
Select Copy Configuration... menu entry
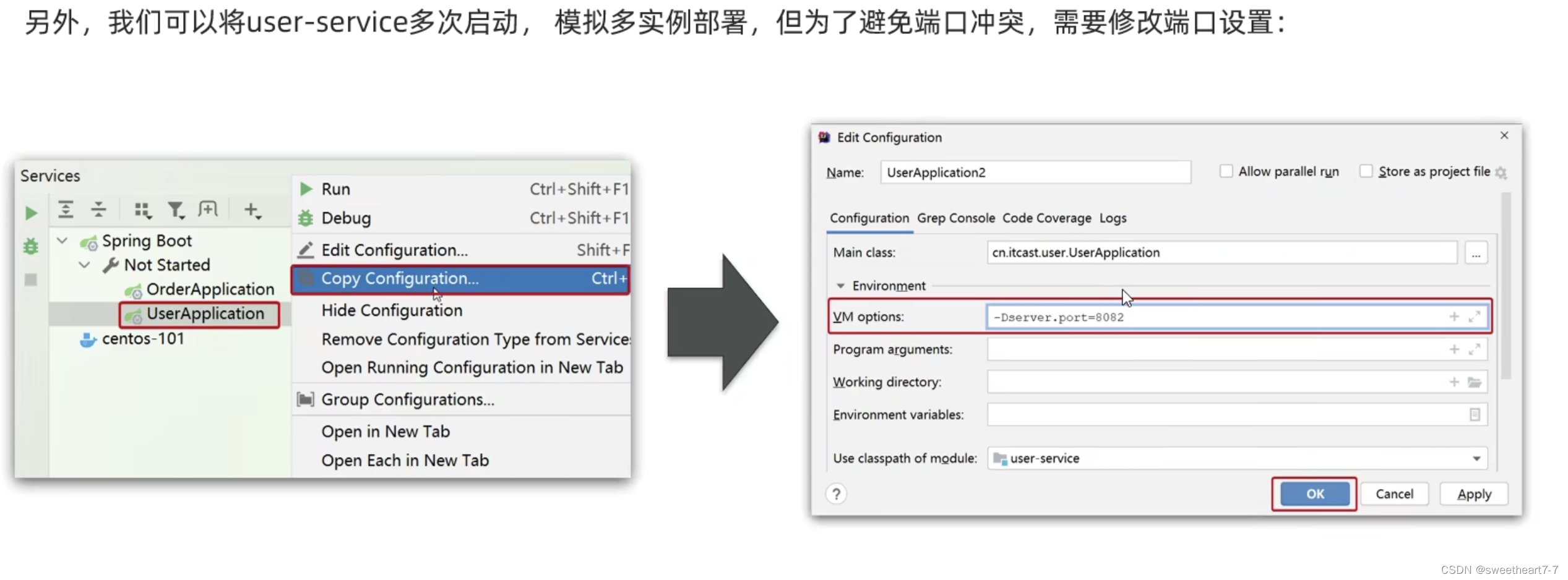[460, 279]
